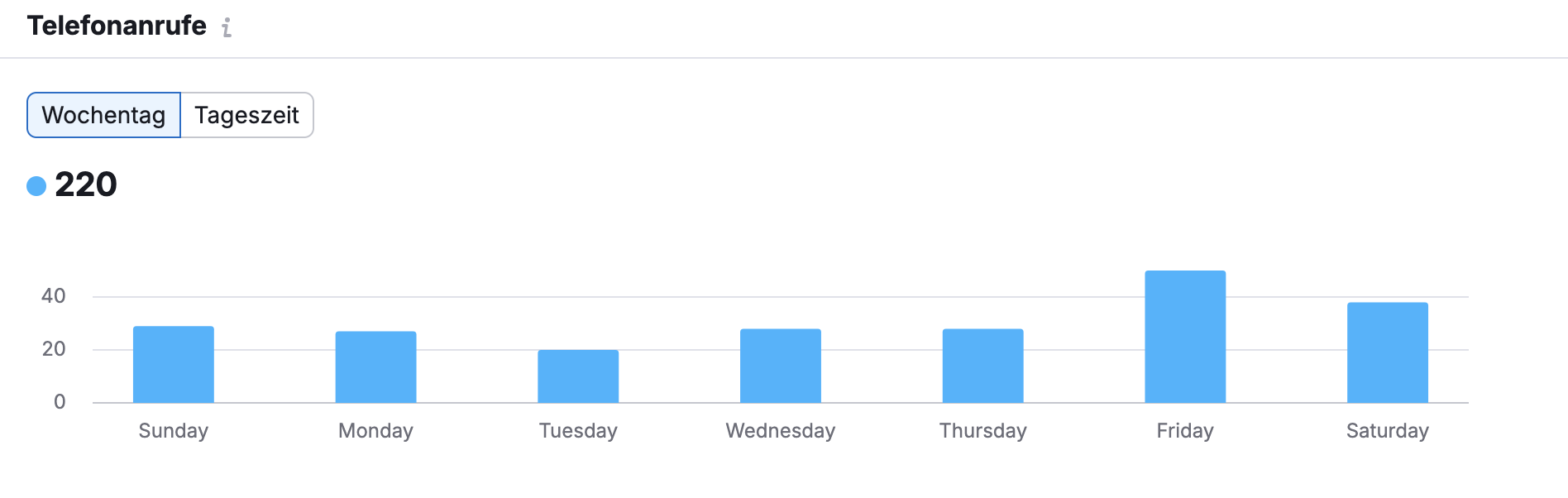Click the Thursday axis label

point(982,431)
